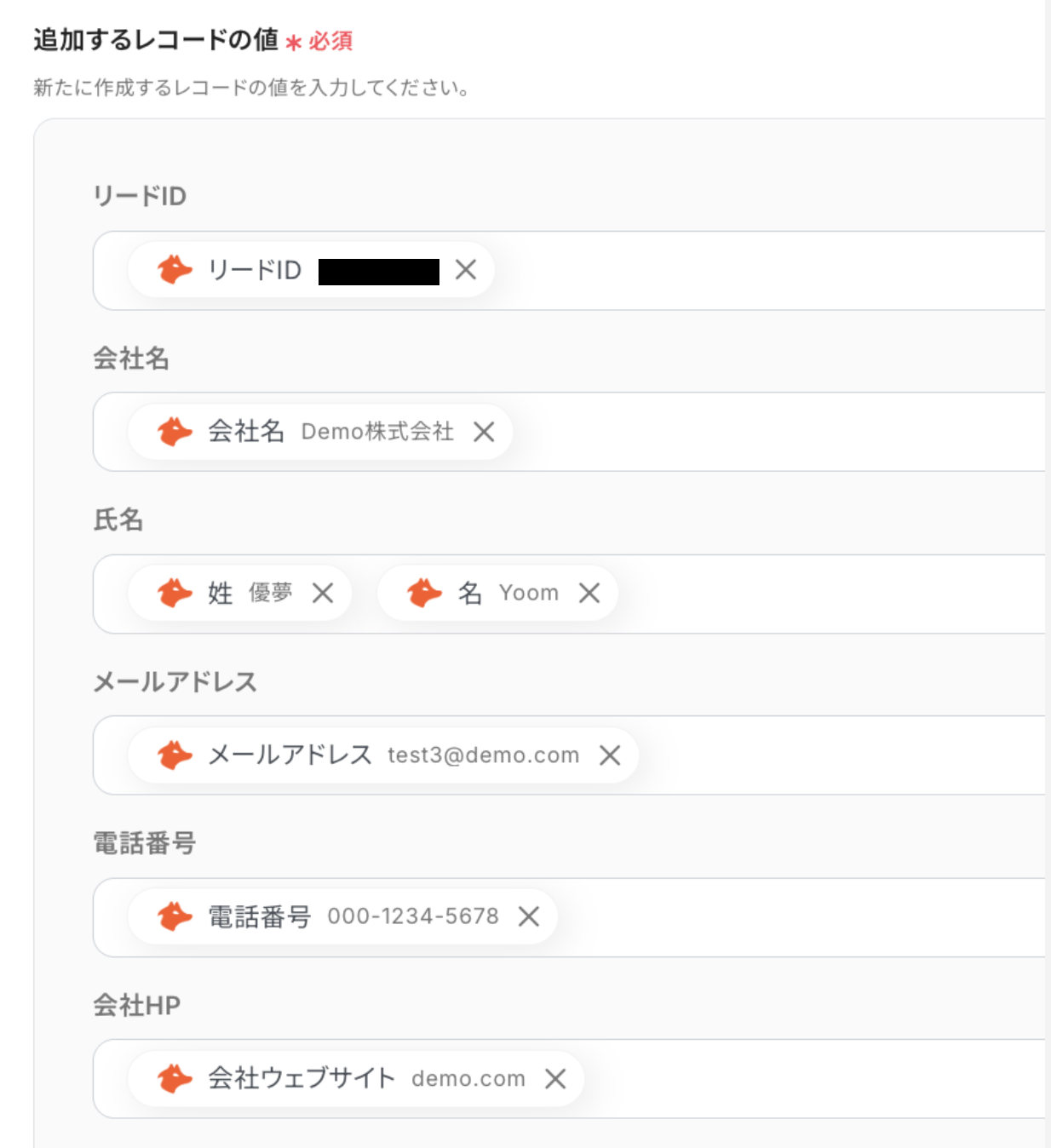Remove the 電話番号 000-1234-5678 tag
Viewport: 1051px width, 1148px height.
[529, 916]
